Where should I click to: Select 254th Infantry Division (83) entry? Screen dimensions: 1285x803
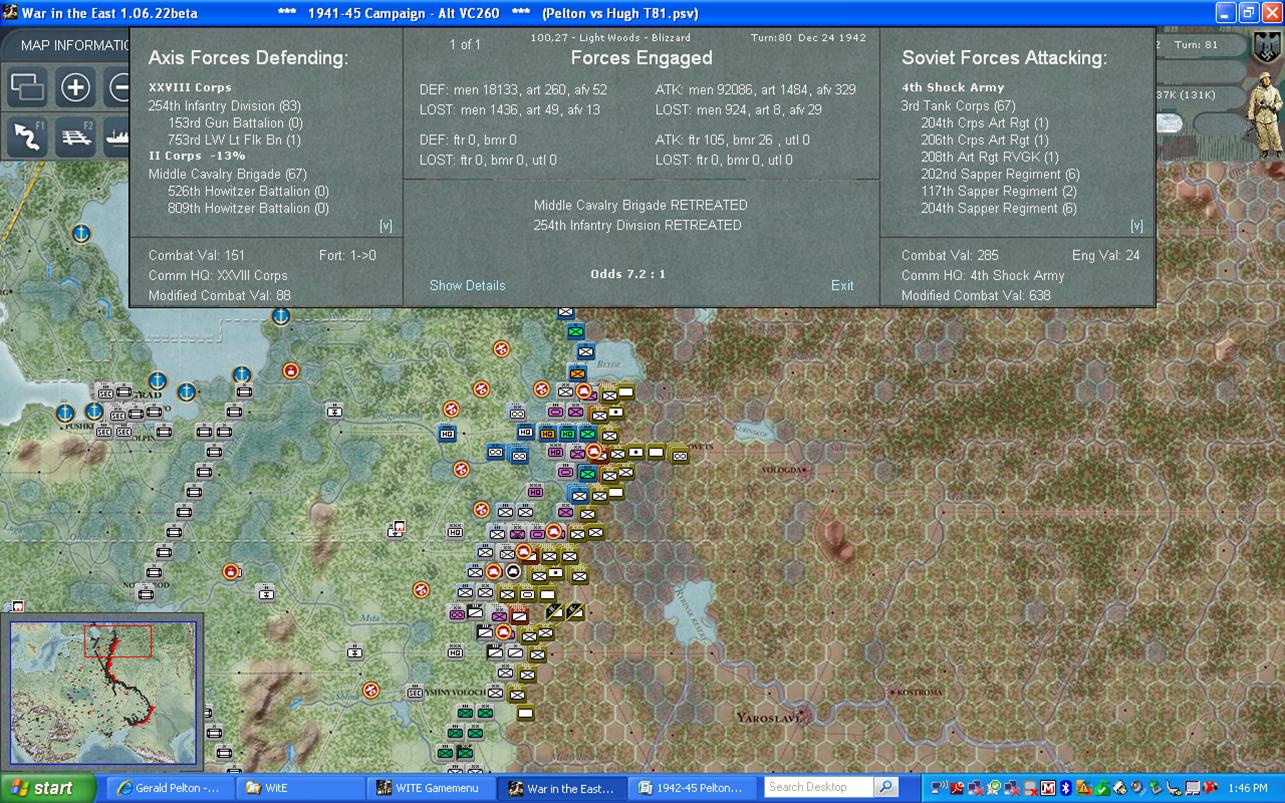[x=224, y=106]
